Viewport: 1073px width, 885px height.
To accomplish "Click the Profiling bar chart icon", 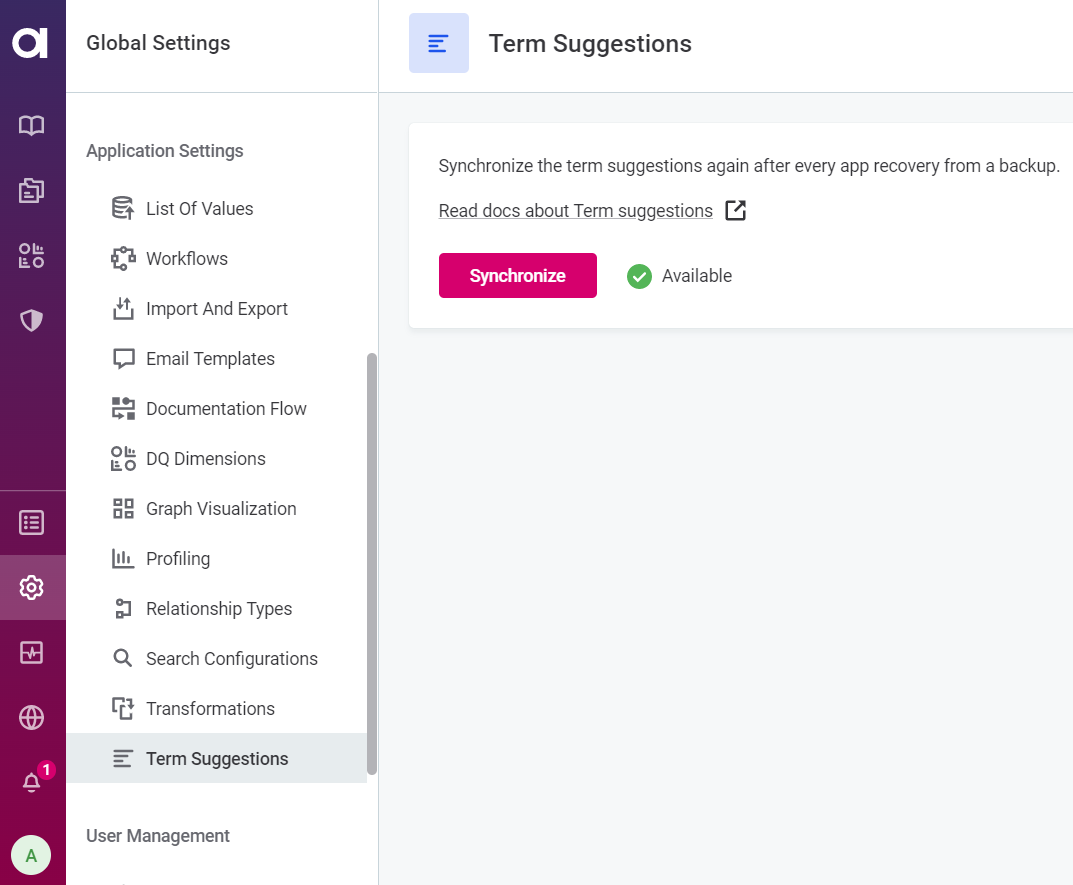I will pyautogui.click(x=122, y=558).
